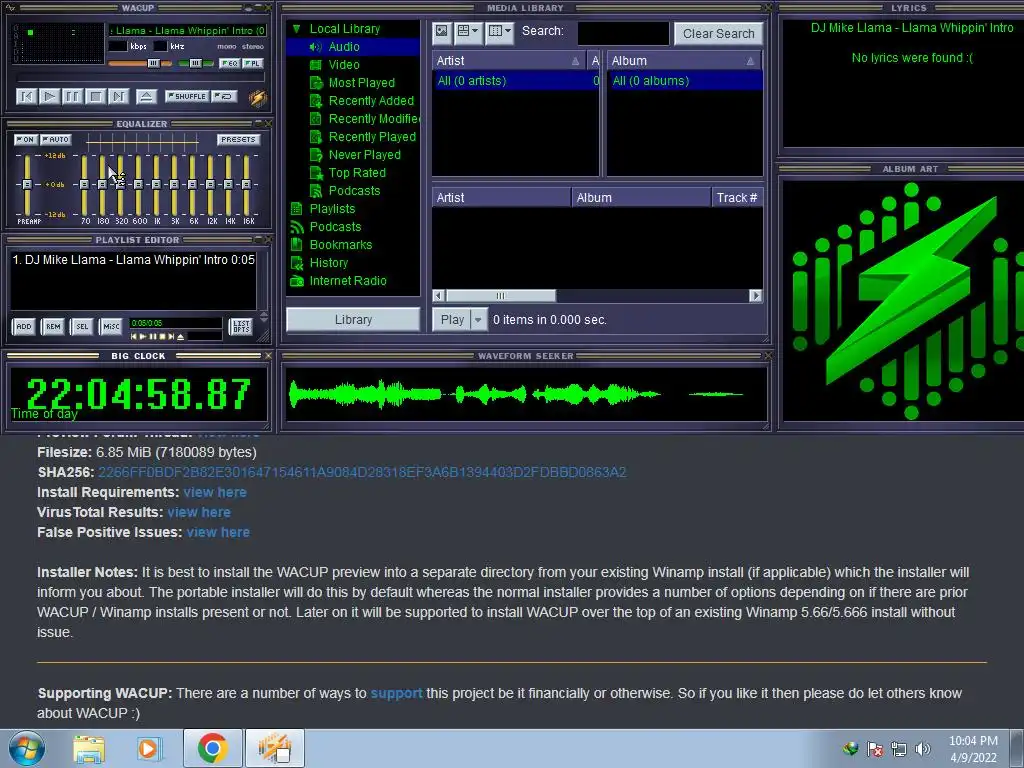Click the Next track button in main player
This screenshot has height=768, width=1024.
coord(118,97)
